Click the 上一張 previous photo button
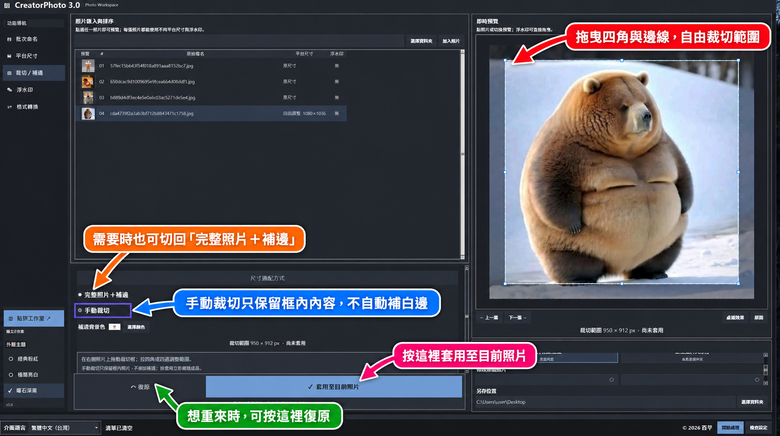 coord(489,318)
